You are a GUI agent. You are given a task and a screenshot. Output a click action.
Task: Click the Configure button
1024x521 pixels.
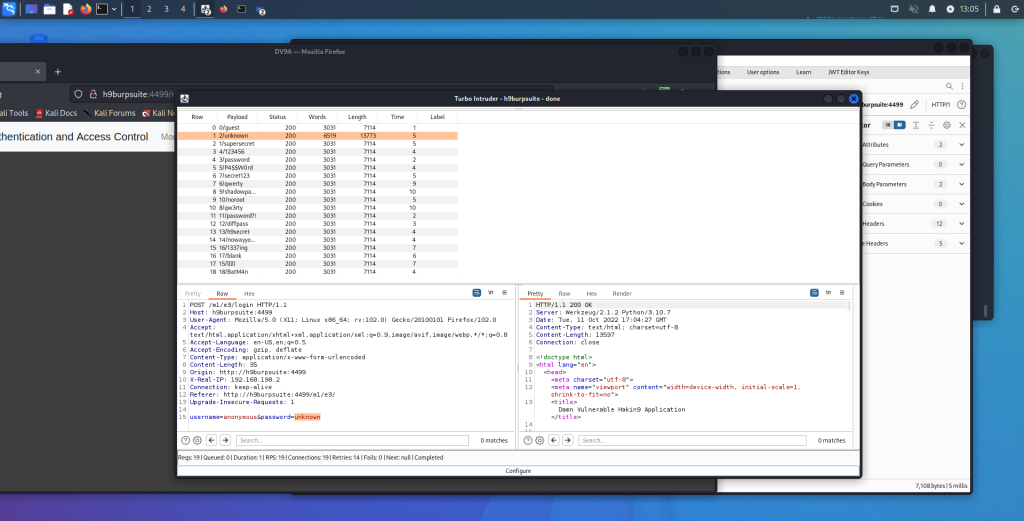[x=519, y=471]
